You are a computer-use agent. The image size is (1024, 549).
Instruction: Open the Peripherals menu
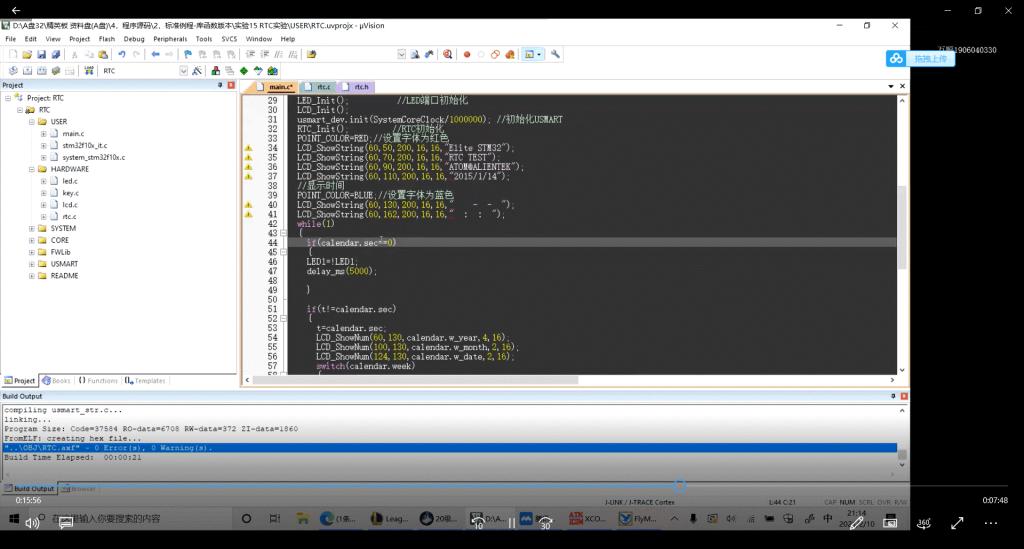(169, 38)
